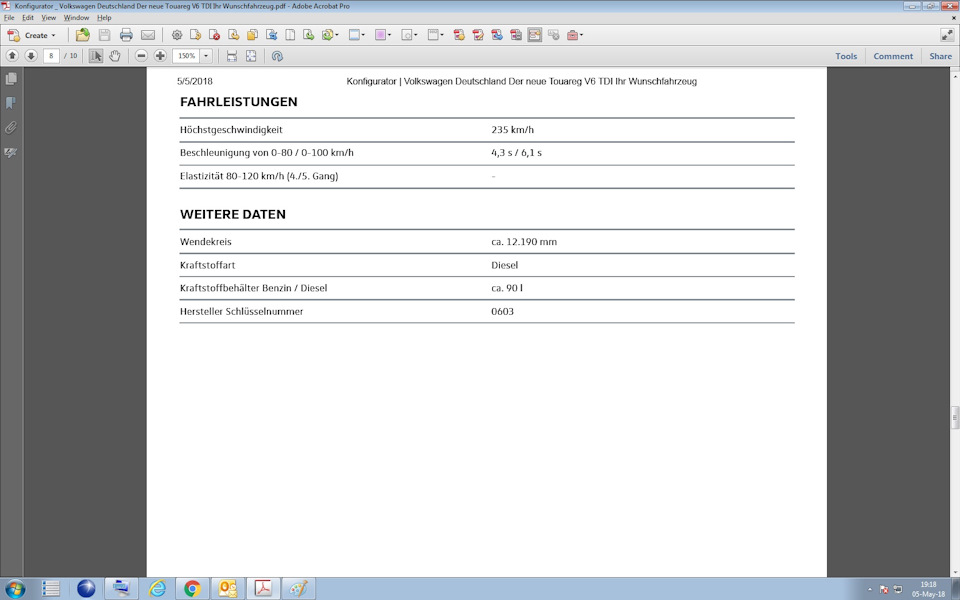Click the 'Wendekreis' row label
Image resolution: width=960 pixels, height=600 pixels.
[206, 242]
